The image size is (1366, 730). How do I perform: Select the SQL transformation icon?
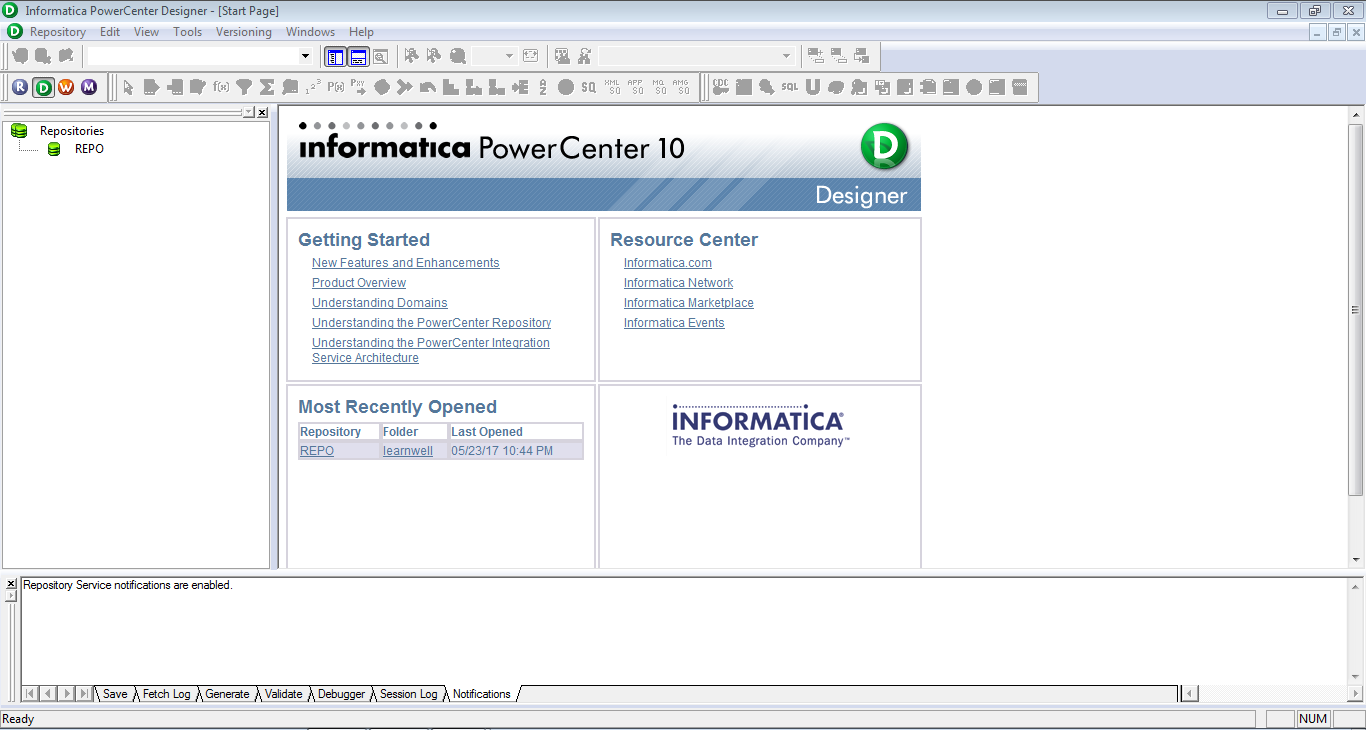(x=790, y=87)
